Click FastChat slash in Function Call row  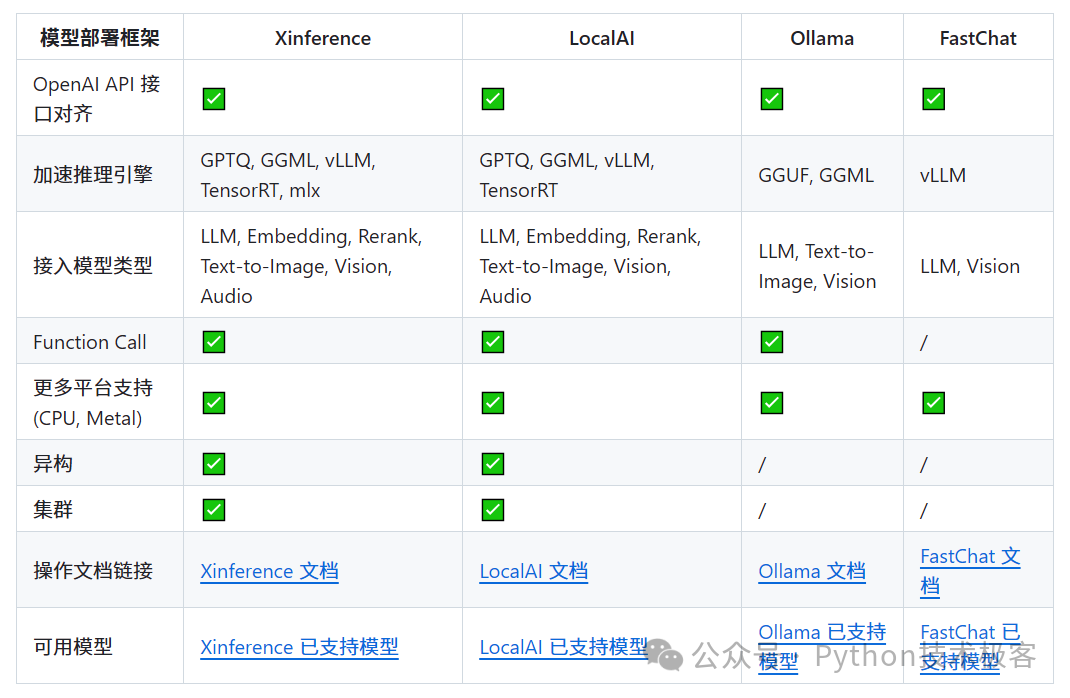(924, 343)
